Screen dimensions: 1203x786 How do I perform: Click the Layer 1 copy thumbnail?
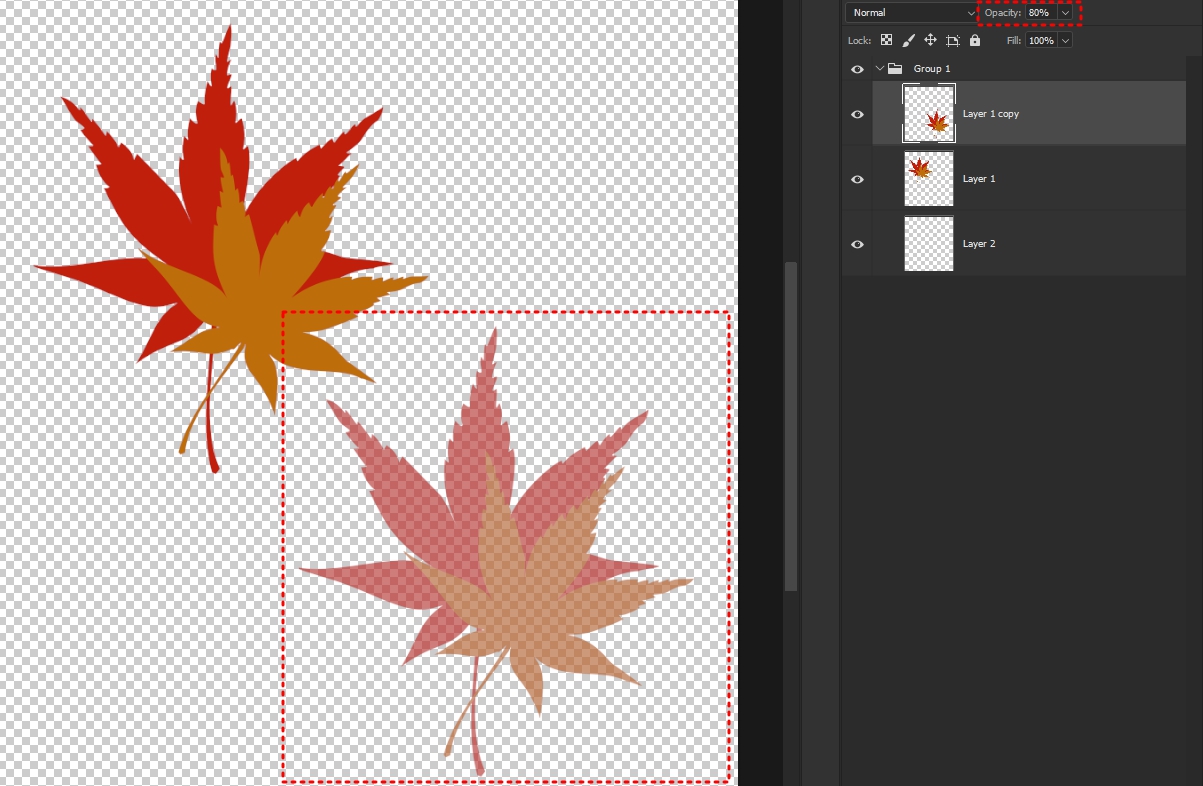pyautogui.click(x=929, y=114)
